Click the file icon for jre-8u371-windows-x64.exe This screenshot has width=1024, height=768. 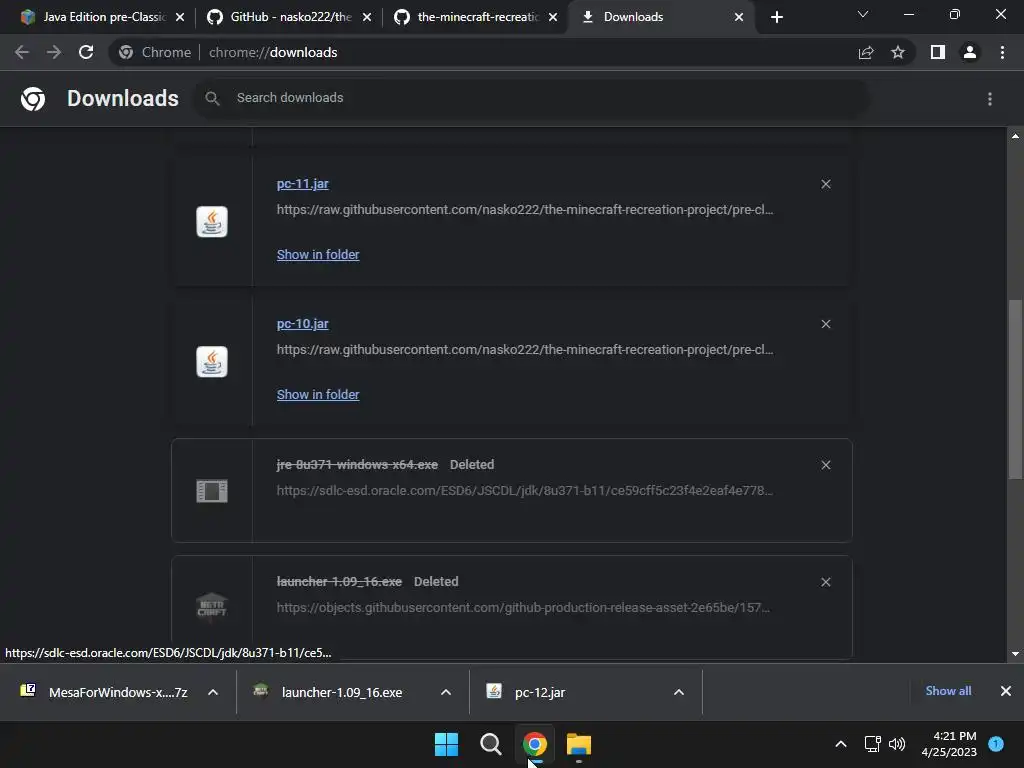[x=212, y=491]
